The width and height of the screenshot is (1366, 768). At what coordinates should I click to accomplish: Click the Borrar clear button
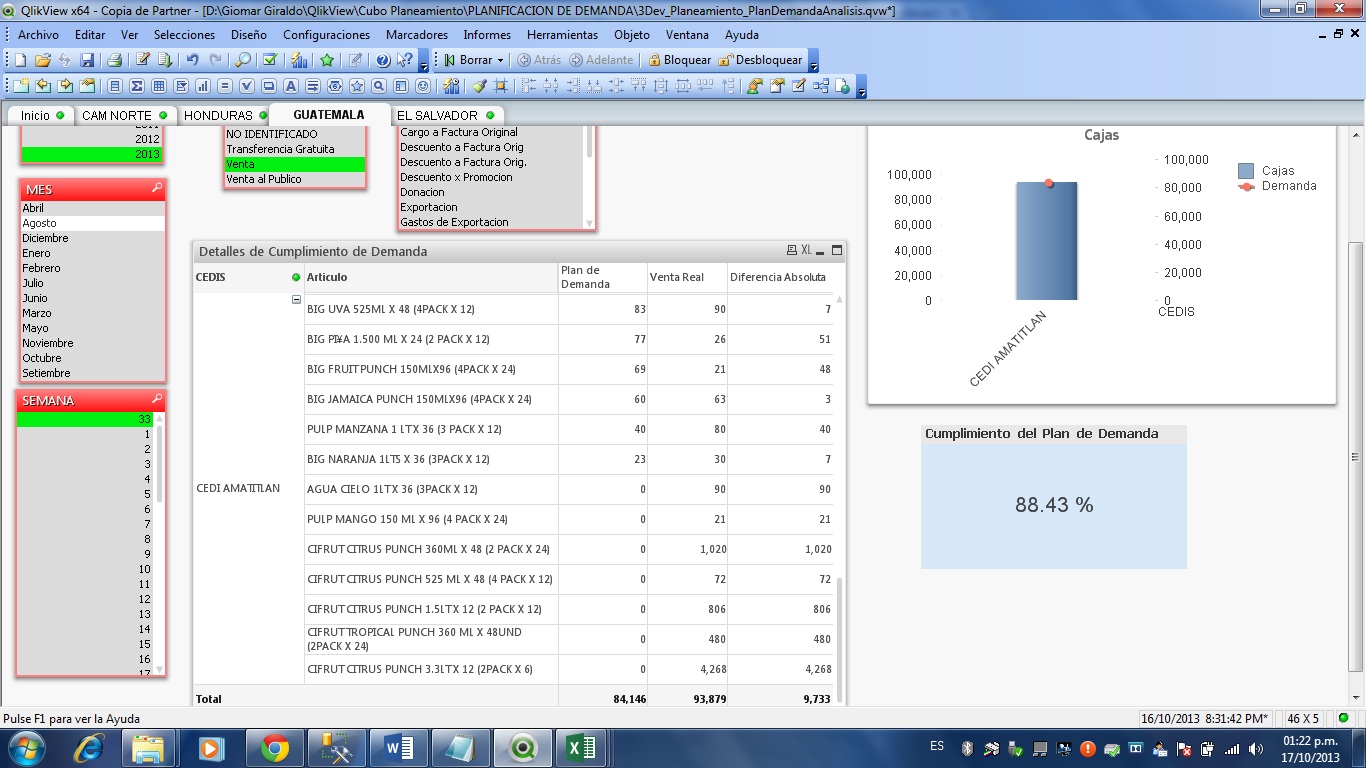click(467, 60)
